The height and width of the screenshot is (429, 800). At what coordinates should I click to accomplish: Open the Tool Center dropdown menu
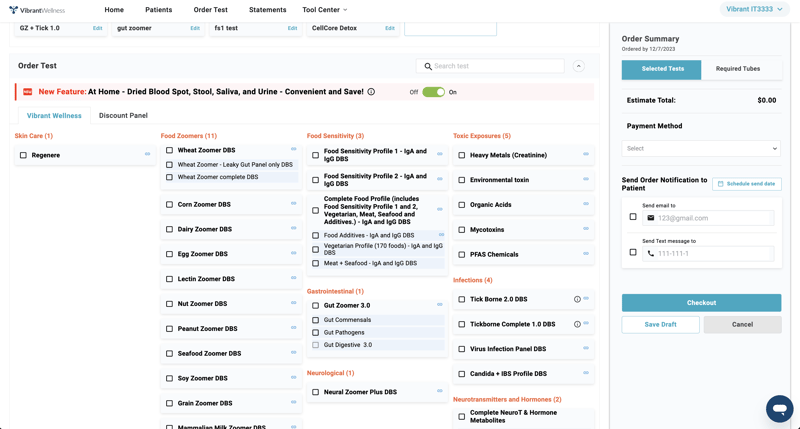324,10
